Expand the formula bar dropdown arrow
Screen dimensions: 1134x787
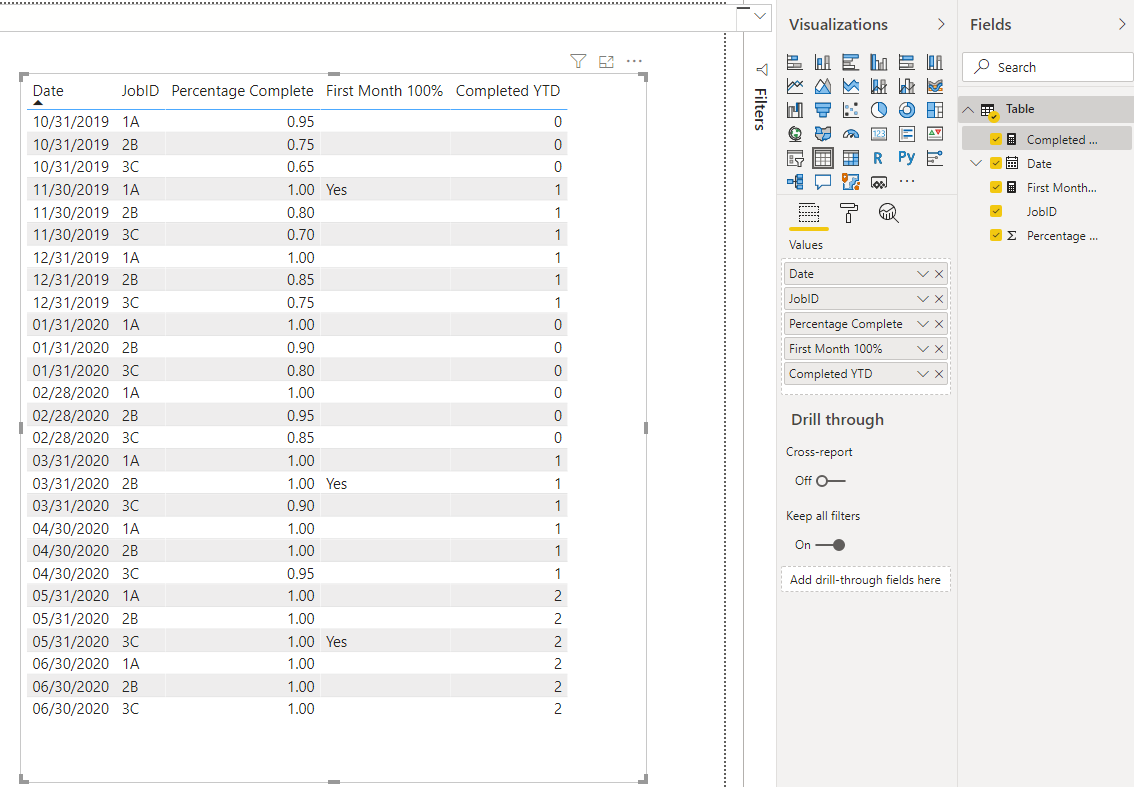(759, 16)
